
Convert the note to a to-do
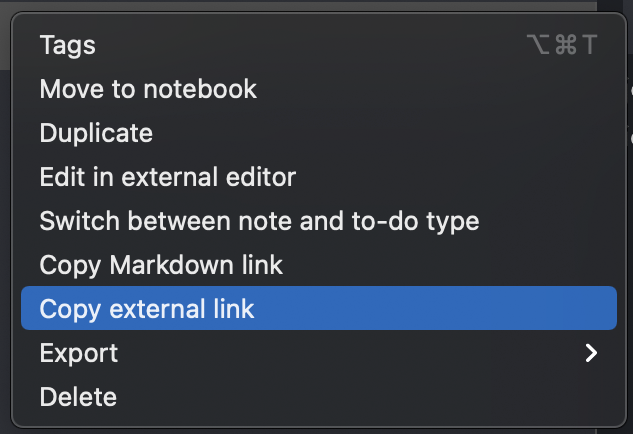pyautogui.click(x=319, y=220)
